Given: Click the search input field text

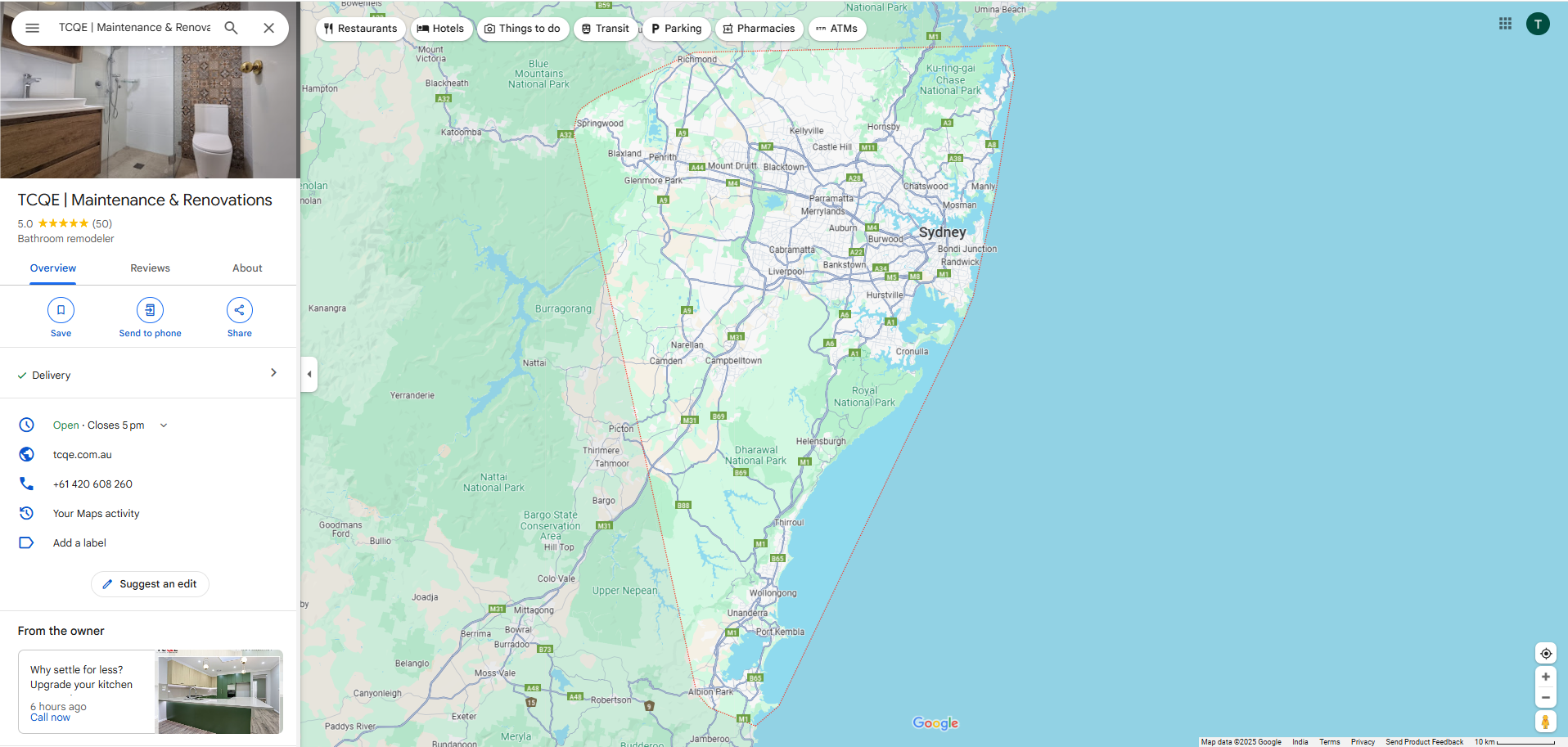Looking at the screenshot, I should pos(134,27).
